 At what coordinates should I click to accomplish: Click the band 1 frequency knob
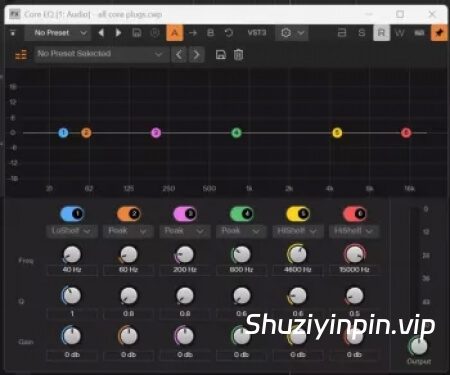pyautogui.click(x=72, y=255)
